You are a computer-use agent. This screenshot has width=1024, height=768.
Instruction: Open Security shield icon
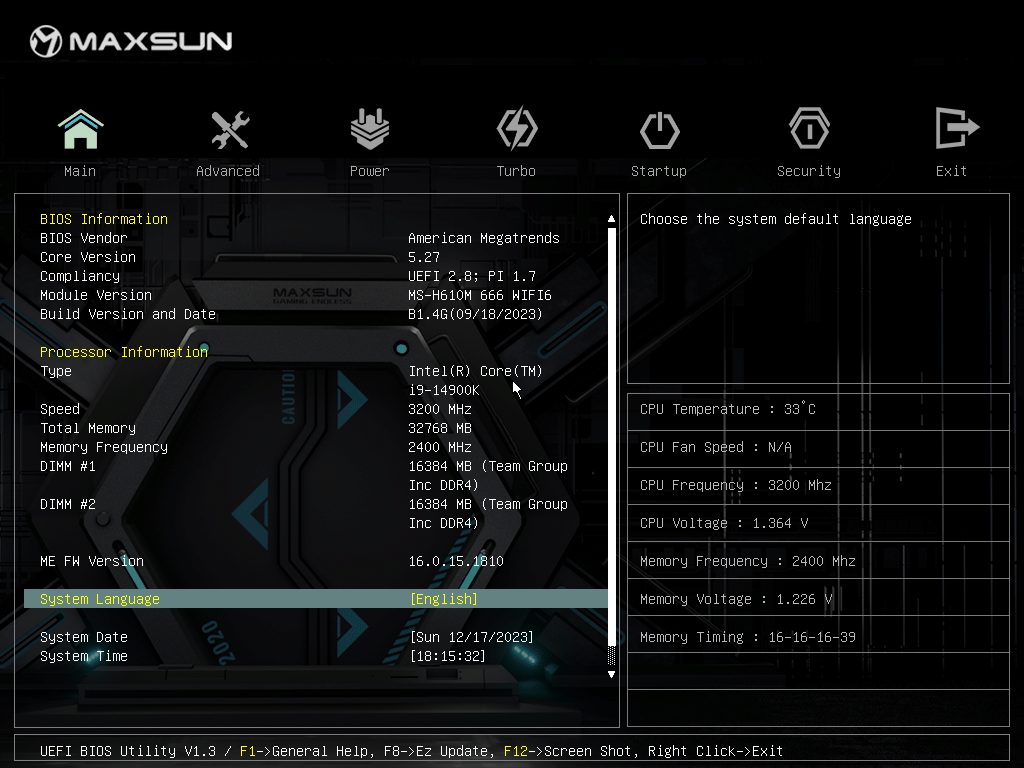(x=809, y=129)
